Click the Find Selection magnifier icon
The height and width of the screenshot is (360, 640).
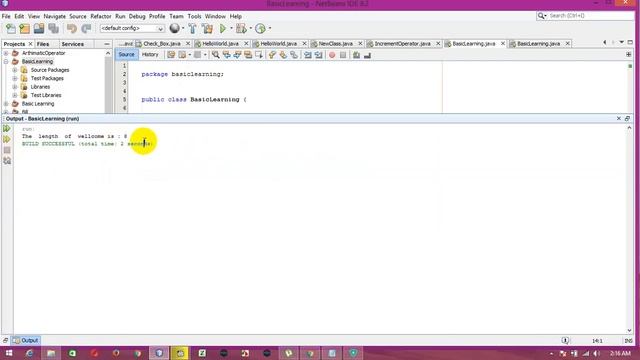click(216, 55)
